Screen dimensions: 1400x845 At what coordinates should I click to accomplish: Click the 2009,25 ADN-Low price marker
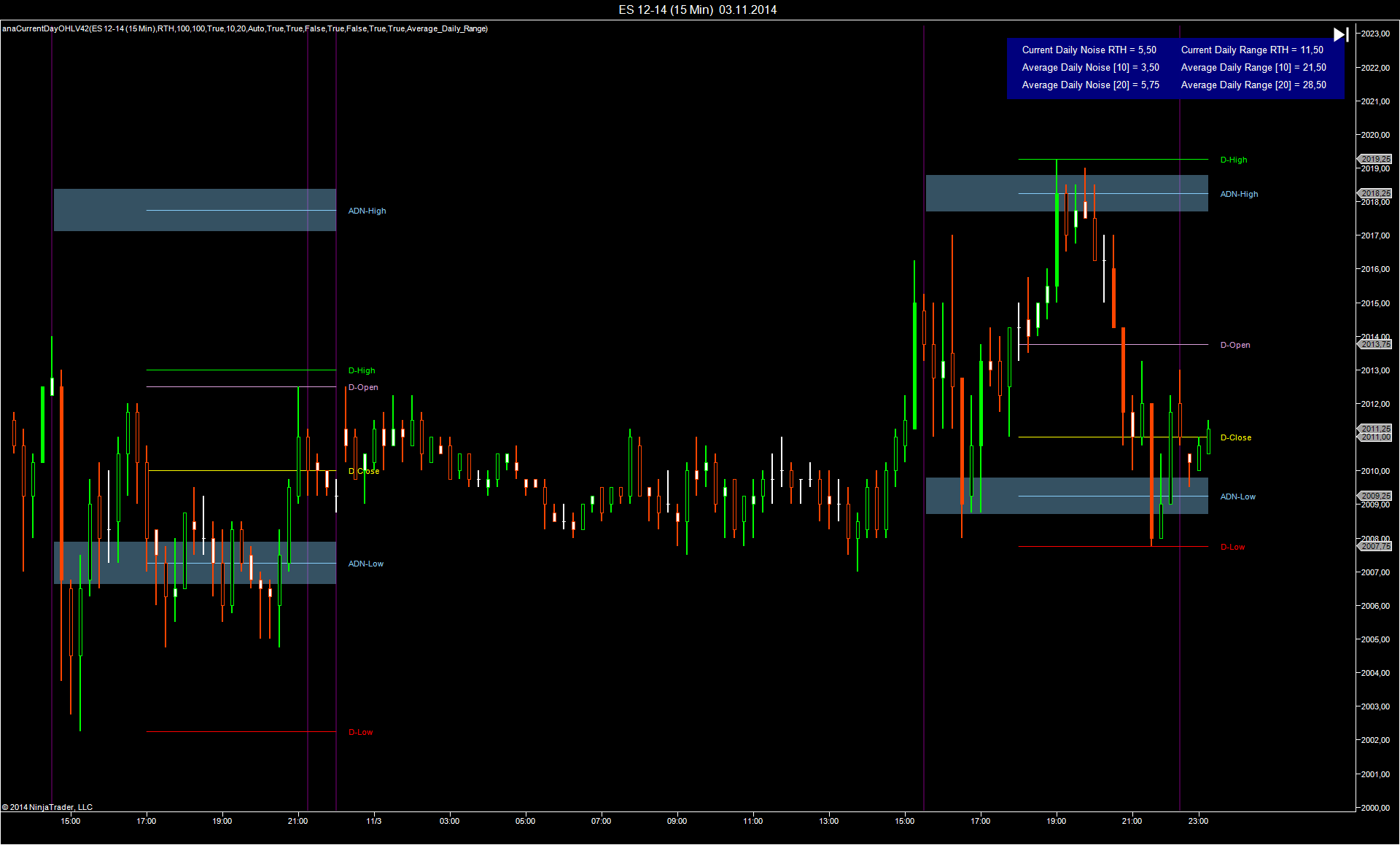(1374, 496)
